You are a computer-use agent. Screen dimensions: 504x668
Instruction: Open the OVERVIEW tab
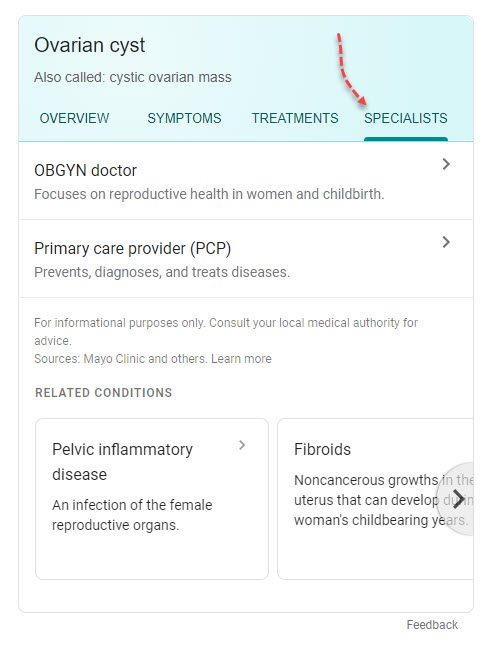tap(74, 118)
